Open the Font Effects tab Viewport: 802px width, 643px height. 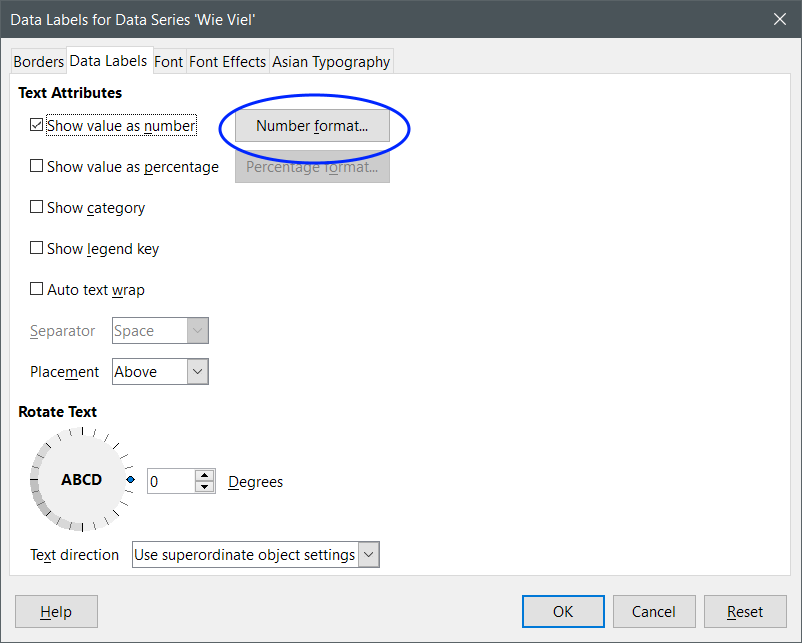tap(227, 61)
